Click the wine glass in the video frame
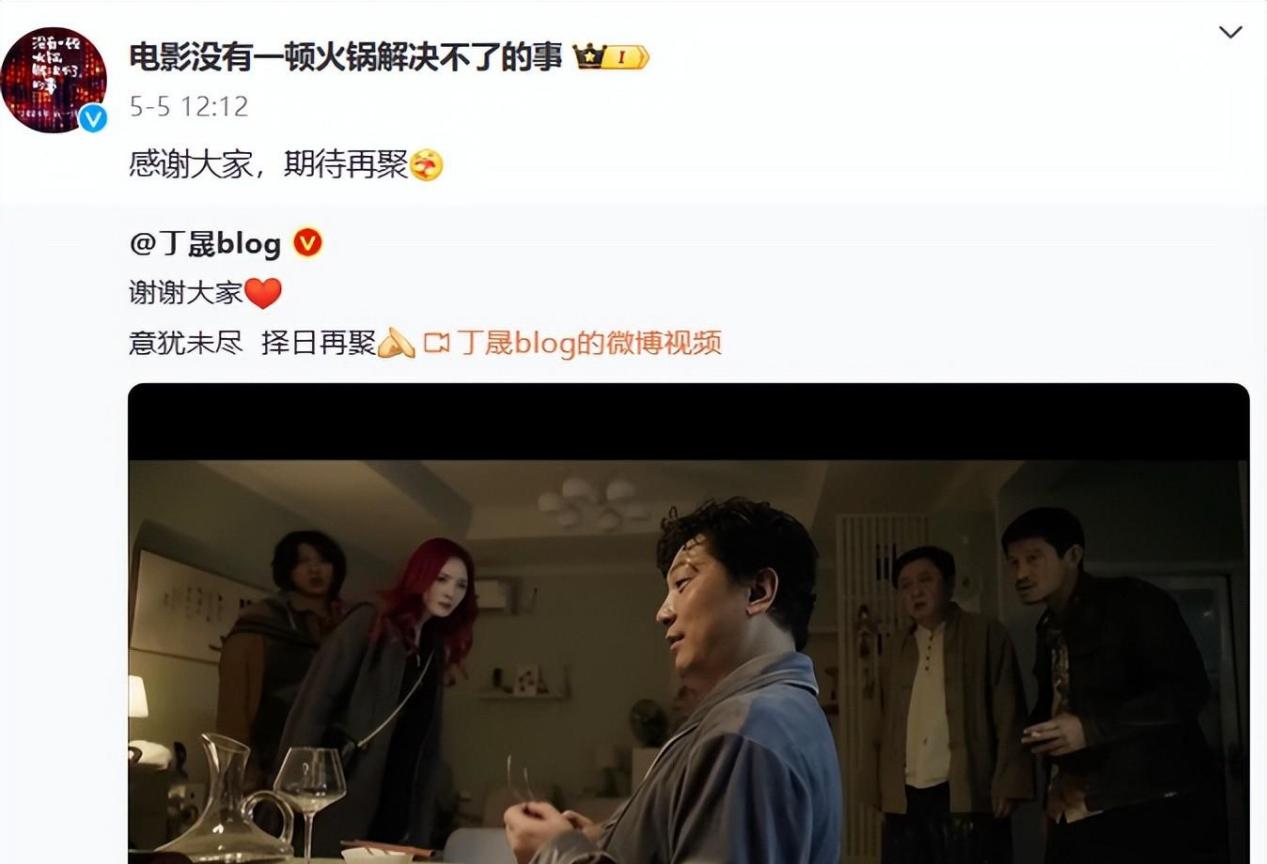The height and width of the screenshot is (864, 1267). [309, 797]
